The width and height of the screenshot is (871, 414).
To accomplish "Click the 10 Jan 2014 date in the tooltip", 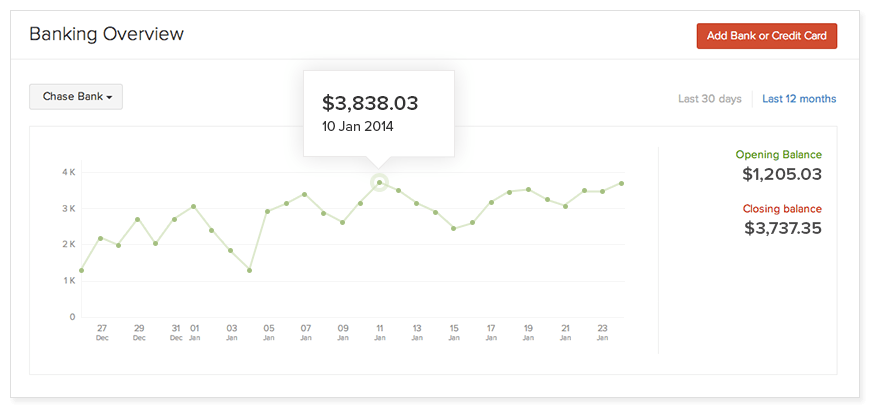I will coord(358,127).
